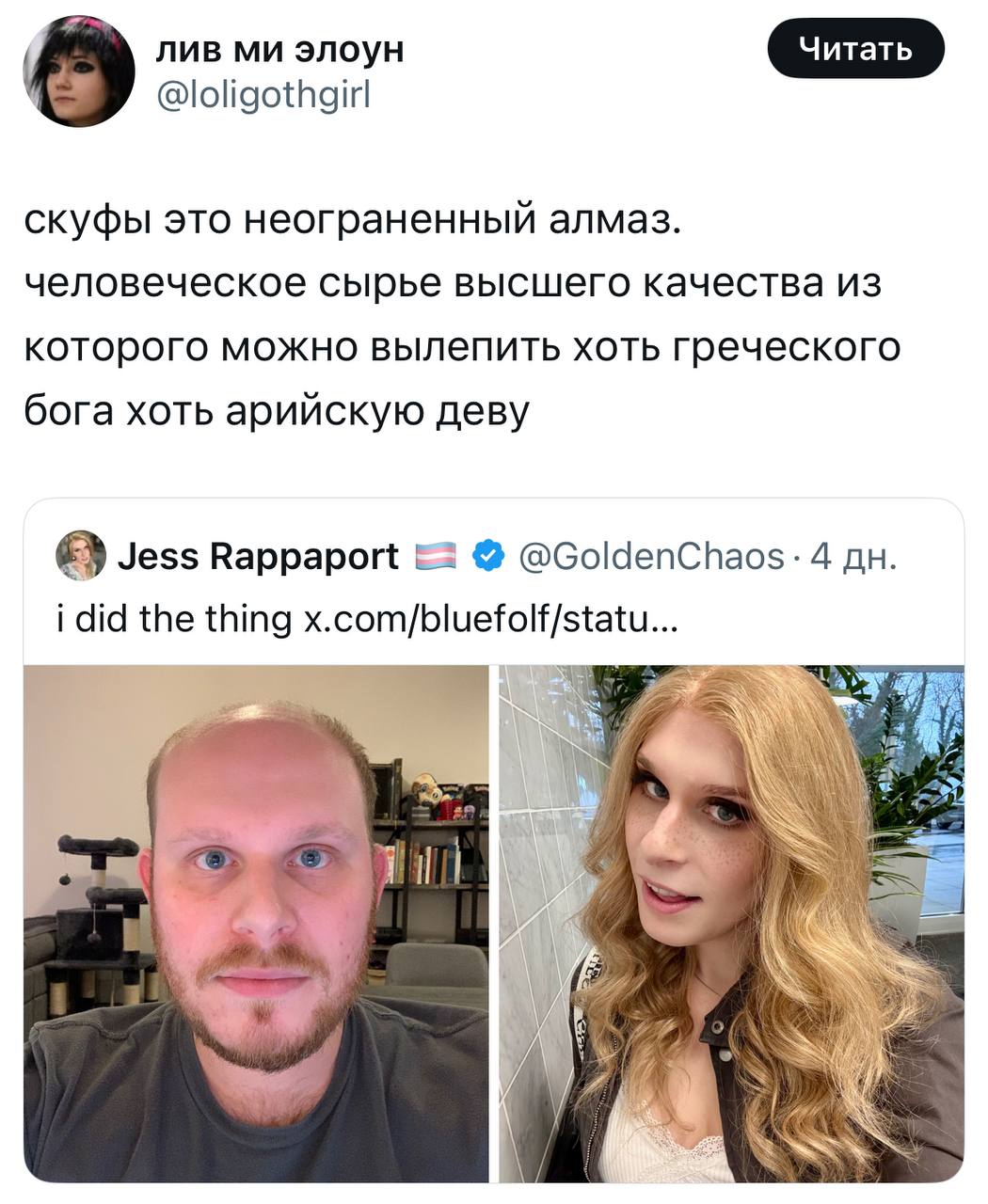
Task: Follow the account with the Читать button
Action: click(x=855, y=48)
